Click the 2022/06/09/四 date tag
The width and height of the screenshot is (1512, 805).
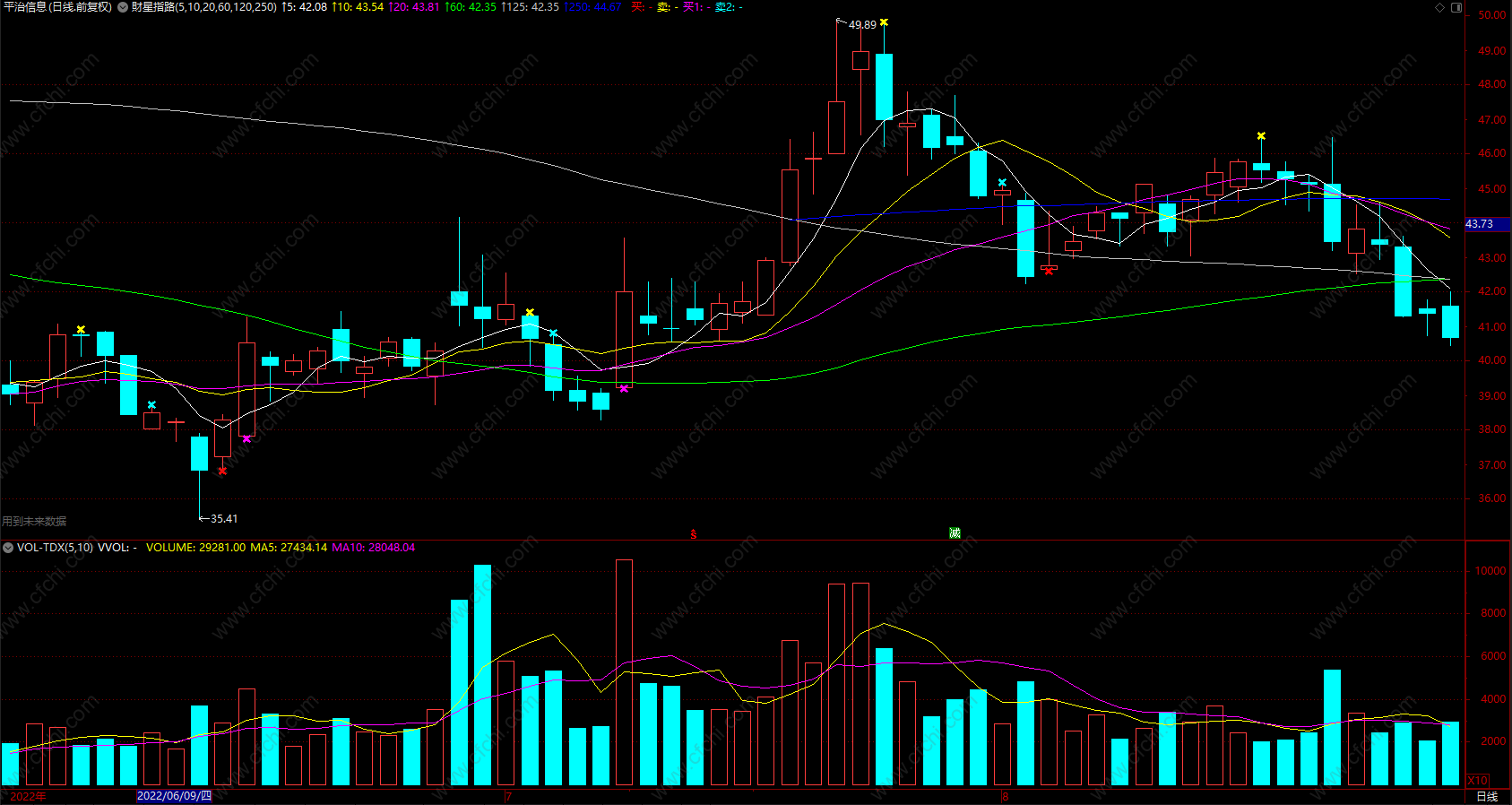point(174,796)
